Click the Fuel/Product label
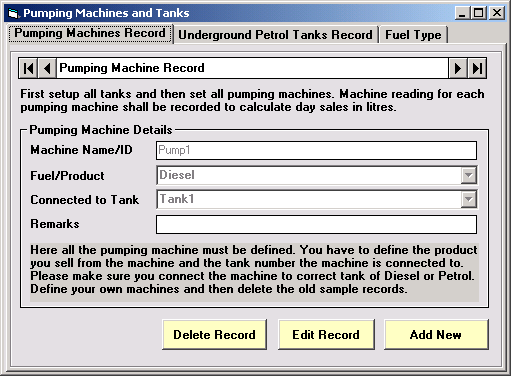This screenshot has height=376, width=511. click(x=67, y=176)
